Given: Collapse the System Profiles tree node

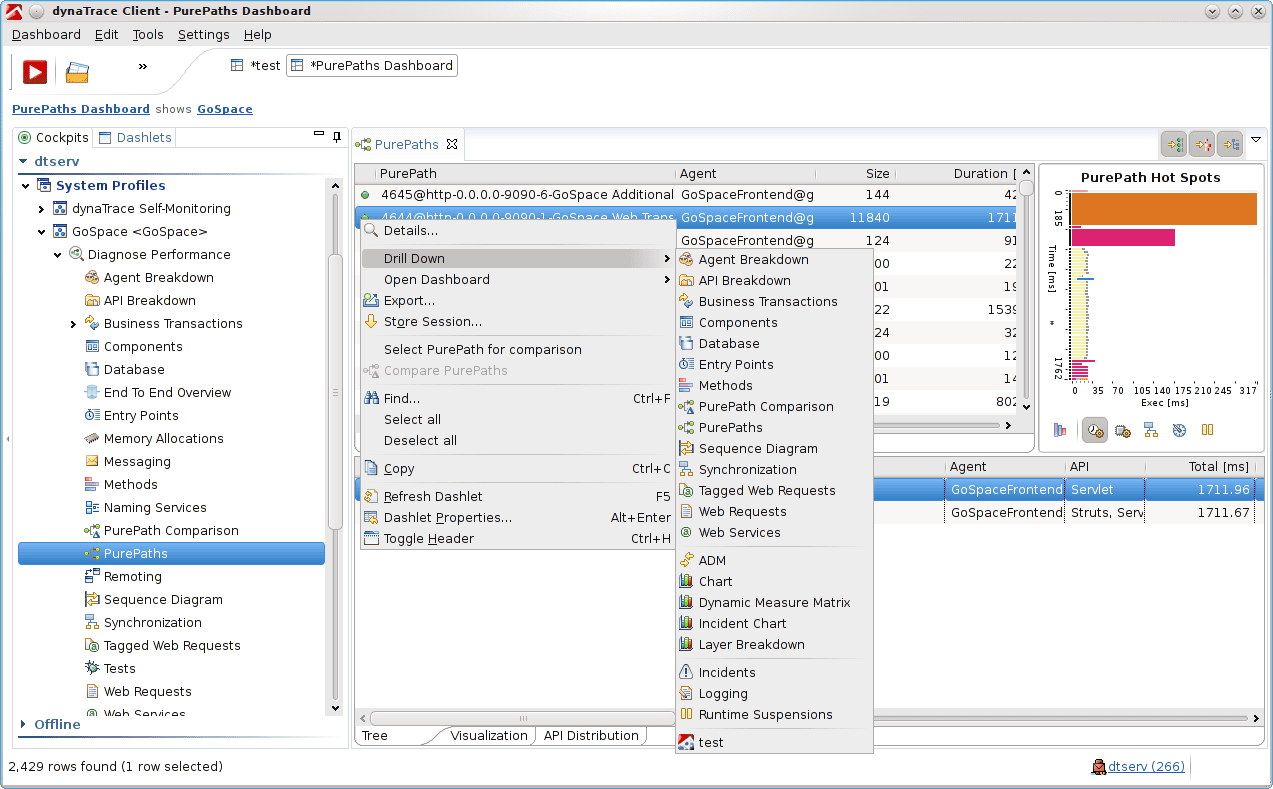Looking at the screenshot, I should [x=26, y=185].
